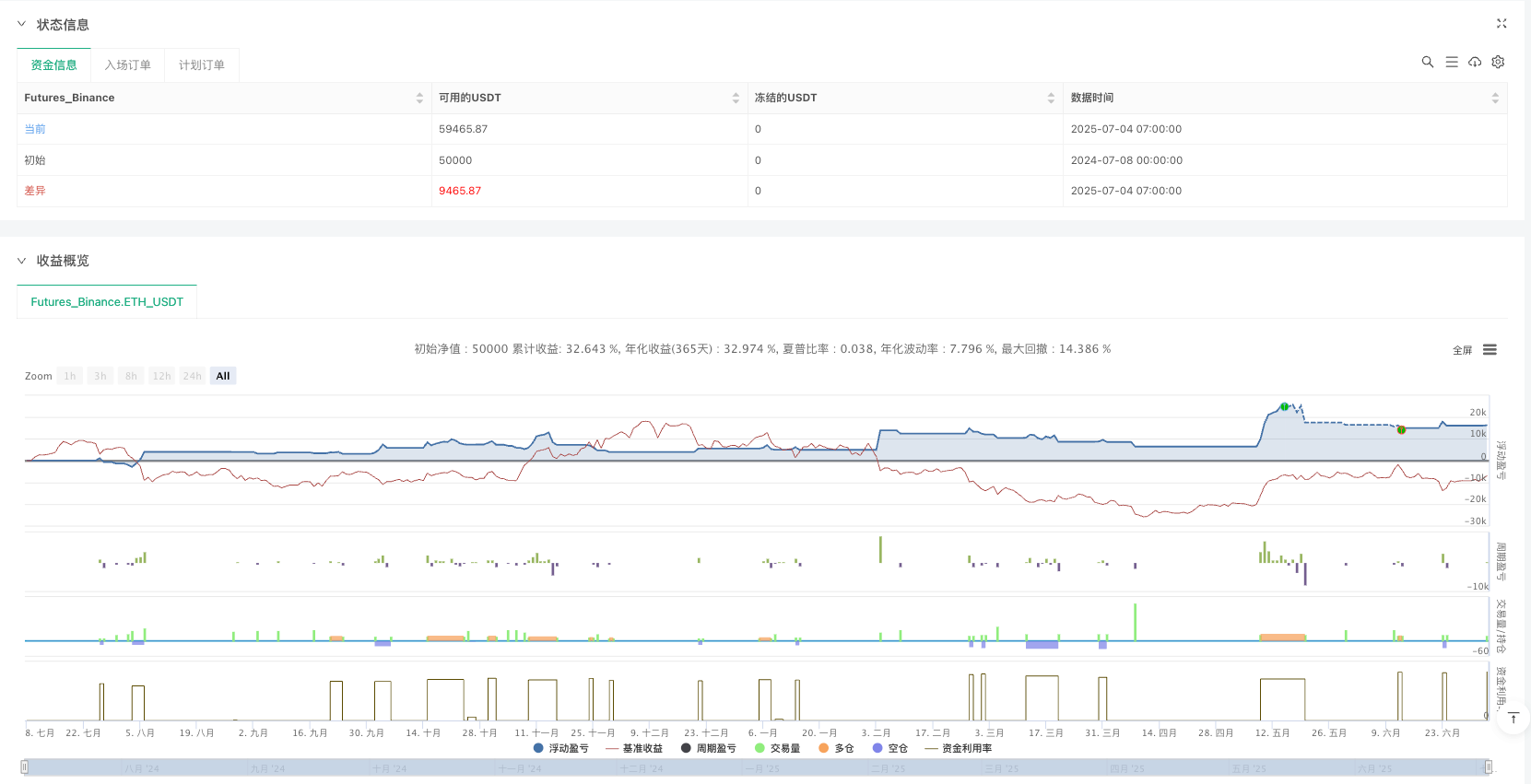Image resolution: width=1531 pixels, height=784 pixels.
Task: Click the 全屏 fullscreen button
Action: tap(1462, 350)
